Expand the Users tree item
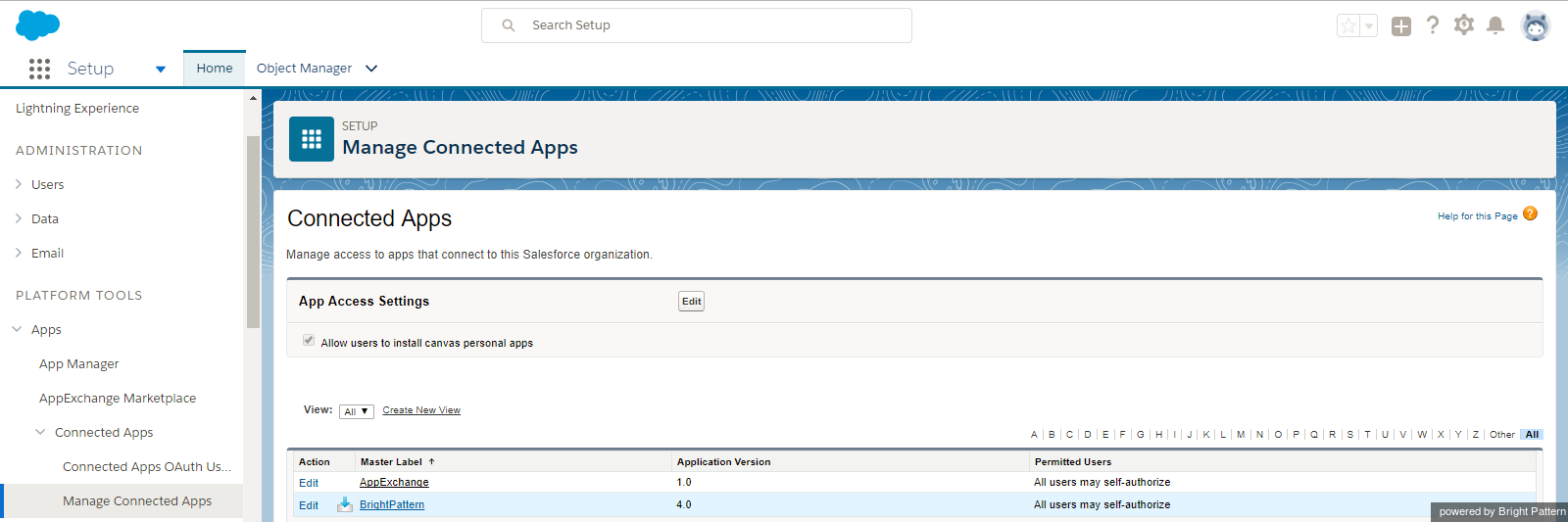This screenshot has width=1568, height=522. pyautogui.click(x=19, y=184)
